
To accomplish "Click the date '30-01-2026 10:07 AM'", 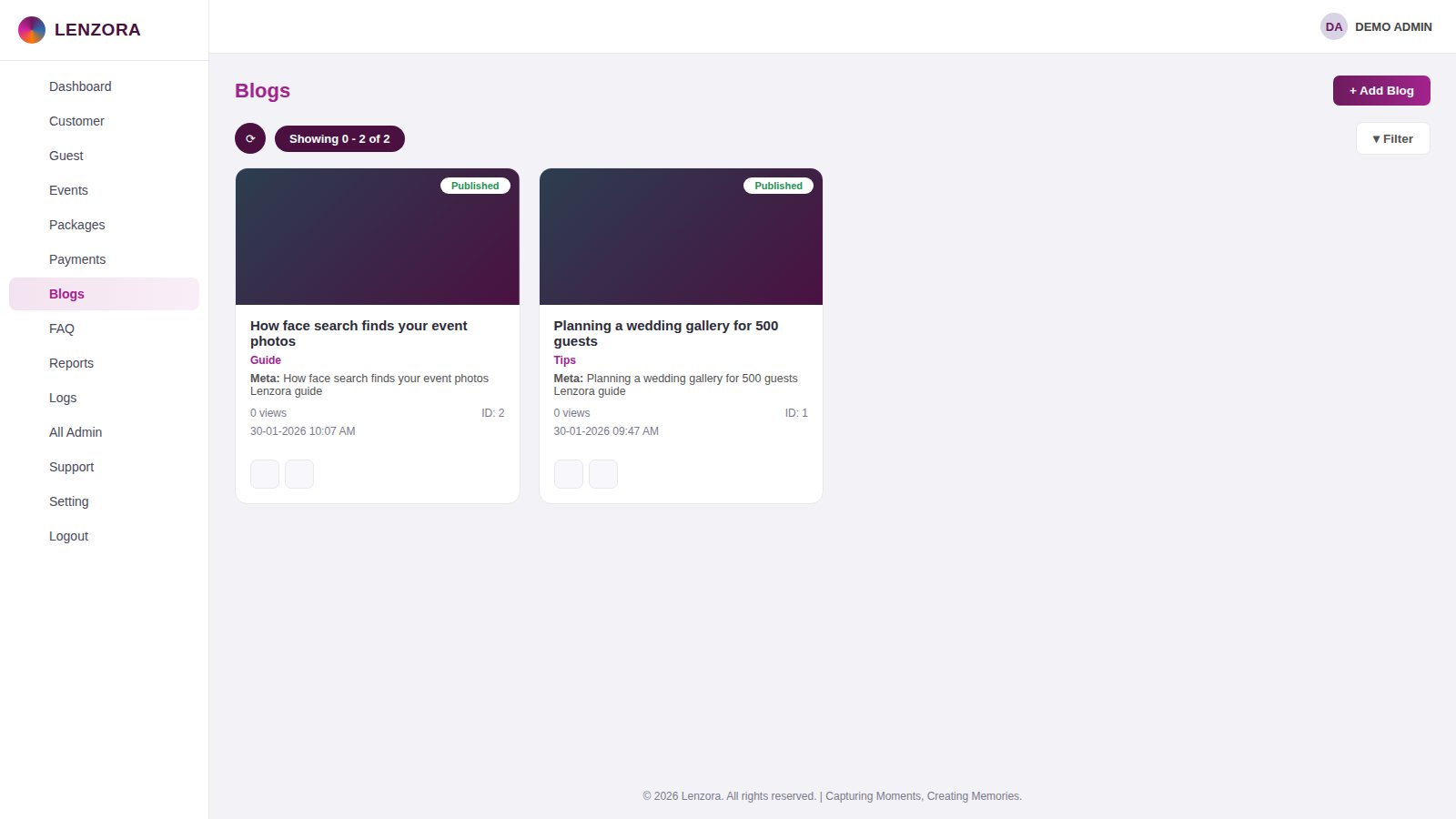I will point(303,431).
